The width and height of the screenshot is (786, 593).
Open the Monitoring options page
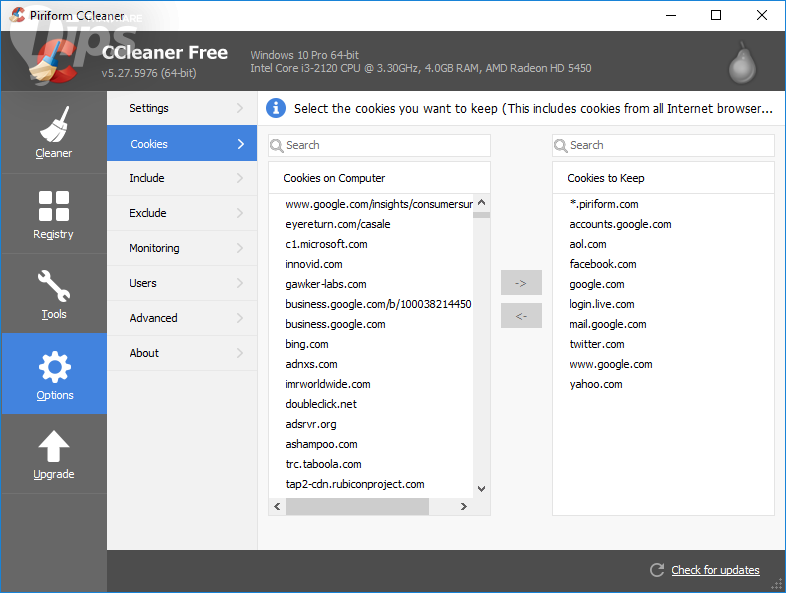click(x=154, y=248)
